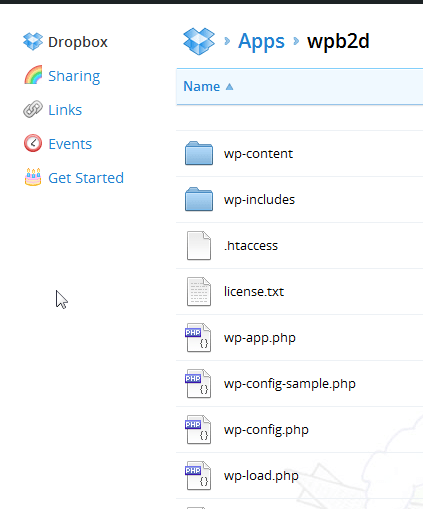
Task: Open the Get Started link
Action: click(86, 178)
